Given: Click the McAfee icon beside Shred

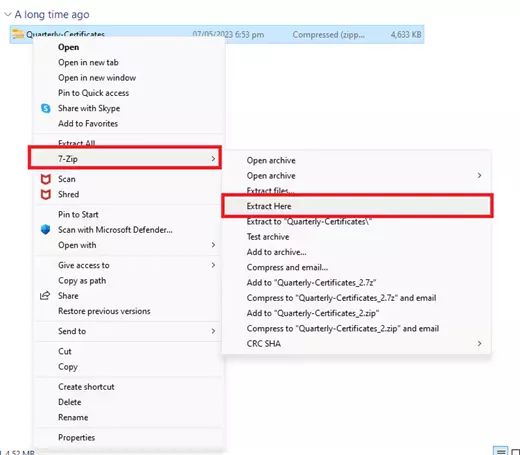Looking at the screenshot, I should (x=46, y=194).
